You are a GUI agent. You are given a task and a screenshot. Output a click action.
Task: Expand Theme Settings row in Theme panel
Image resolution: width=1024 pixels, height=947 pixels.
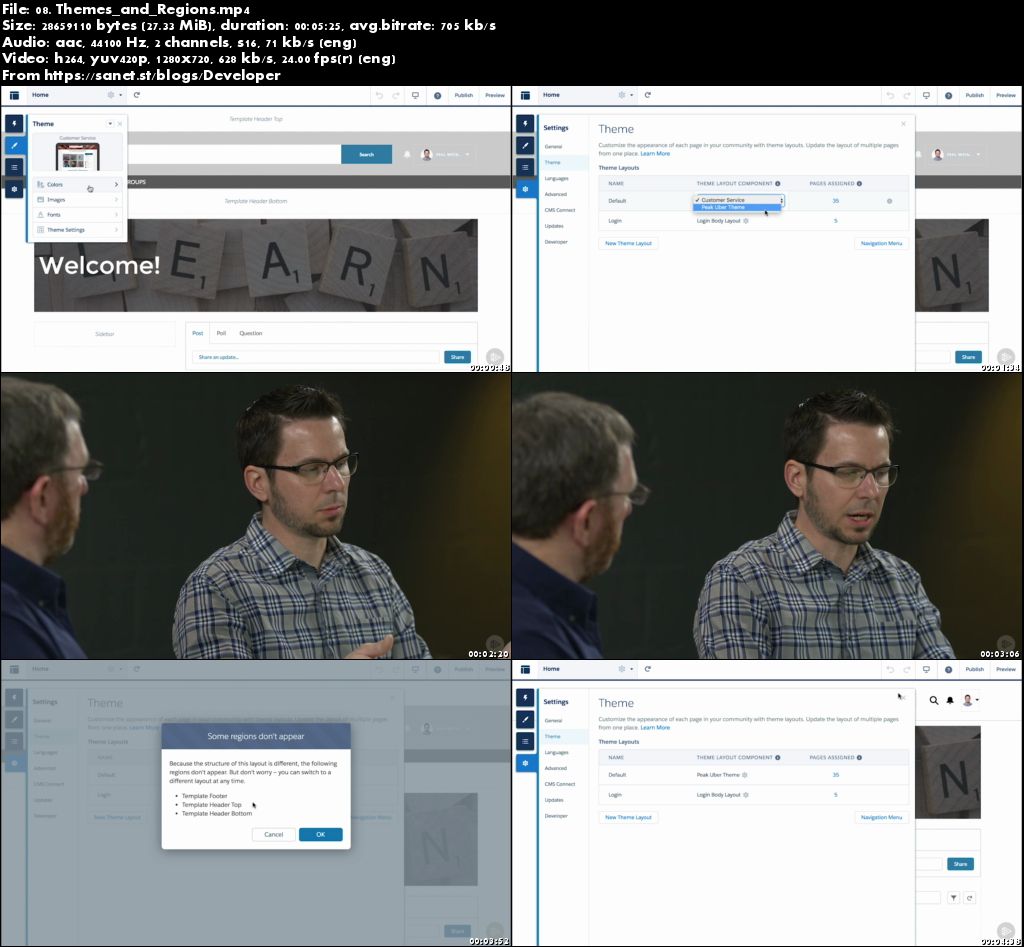[x=77, y=230]
